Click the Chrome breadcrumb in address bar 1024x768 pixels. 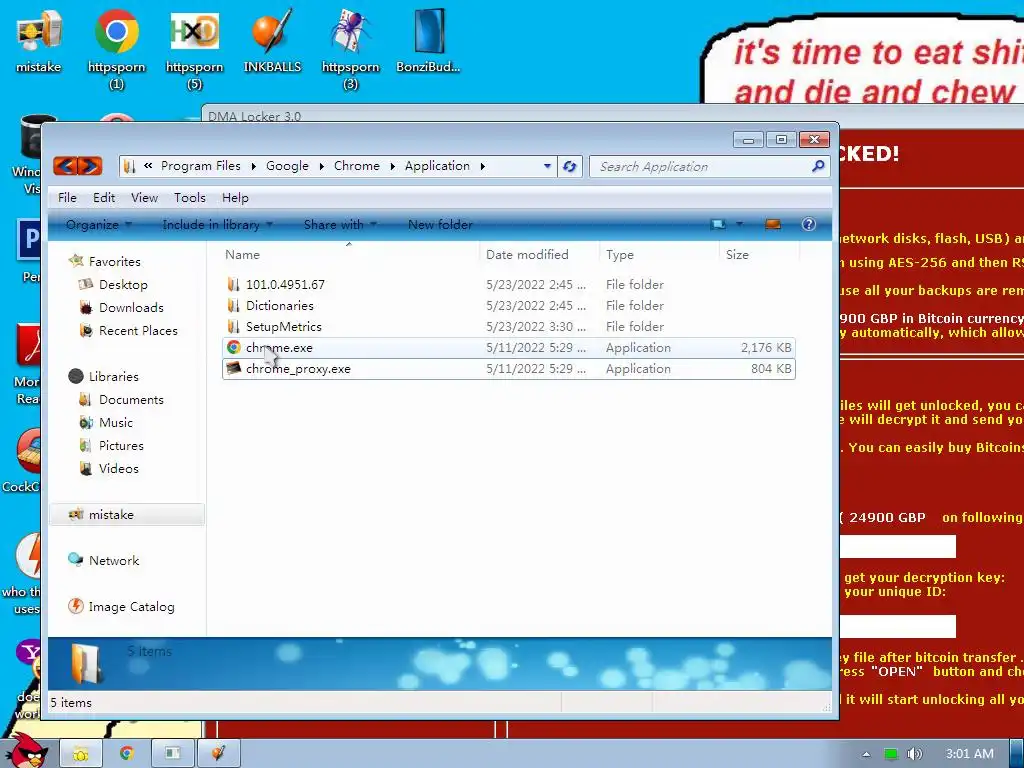tap(357, 166)
